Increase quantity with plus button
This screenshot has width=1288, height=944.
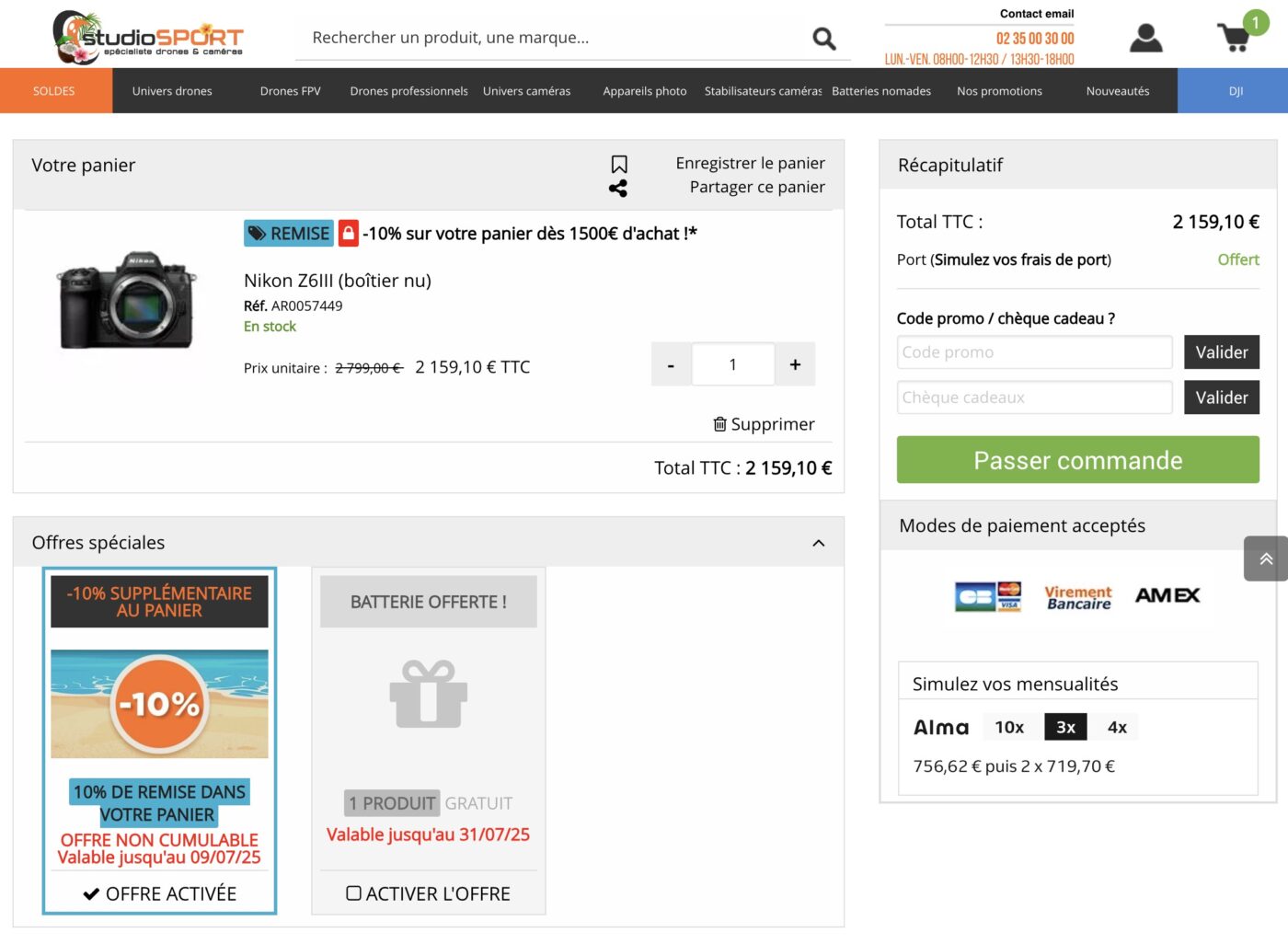tap(795, 364)
